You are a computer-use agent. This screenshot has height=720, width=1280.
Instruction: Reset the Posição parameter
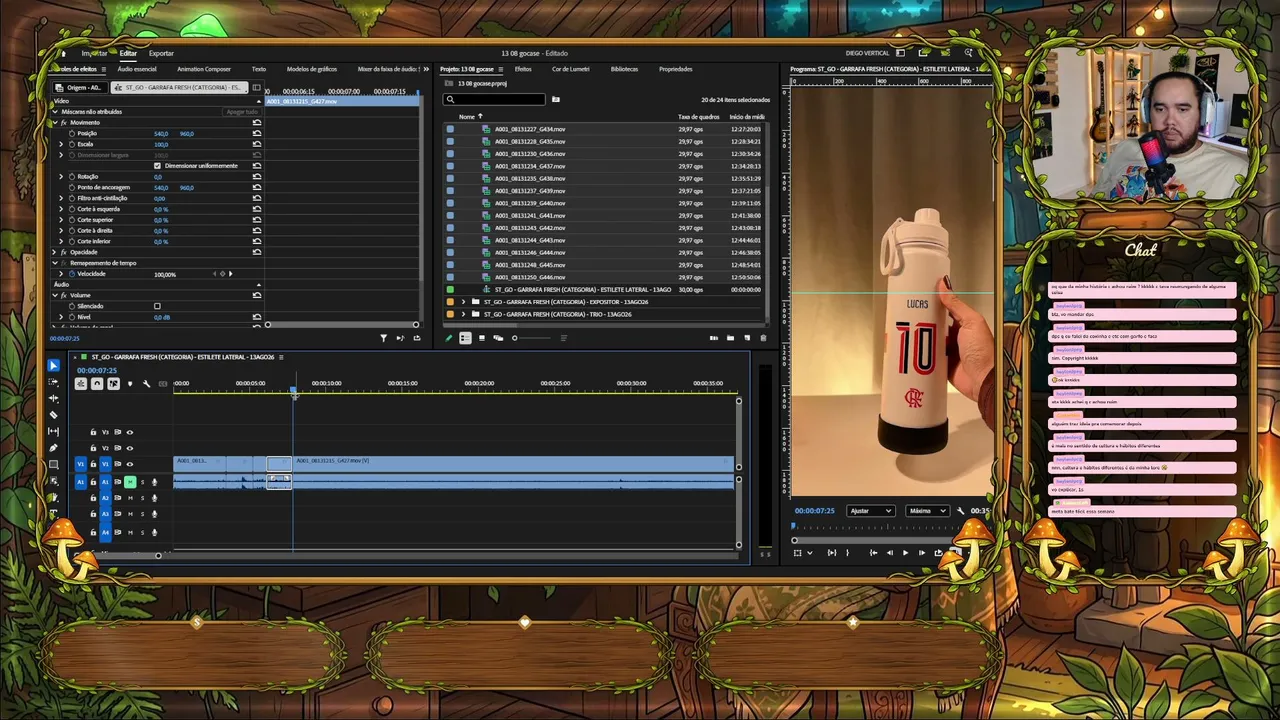click(257, 133)
